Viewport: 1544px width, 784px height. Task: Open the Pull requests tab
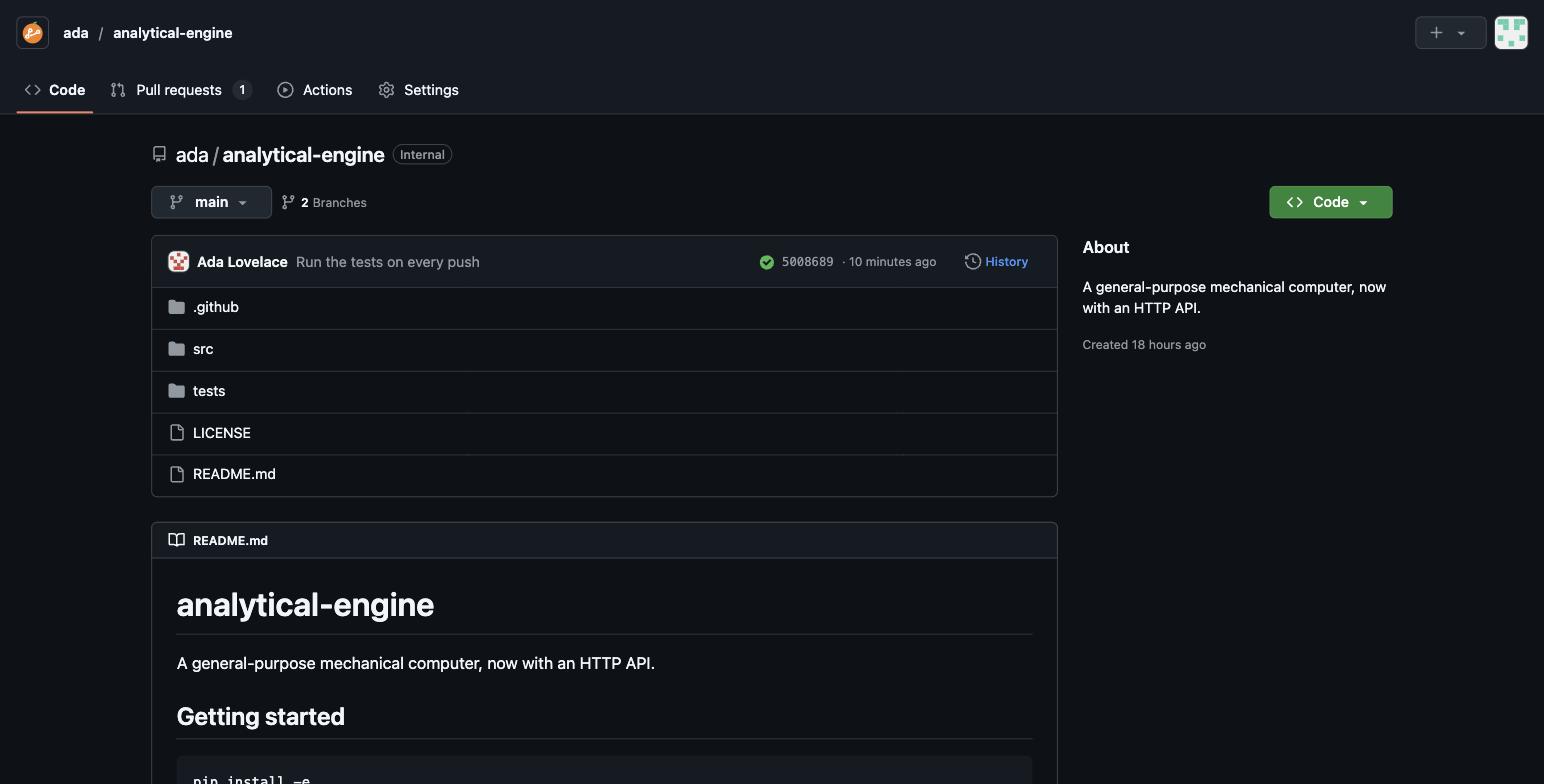click(x=180, y=90)
